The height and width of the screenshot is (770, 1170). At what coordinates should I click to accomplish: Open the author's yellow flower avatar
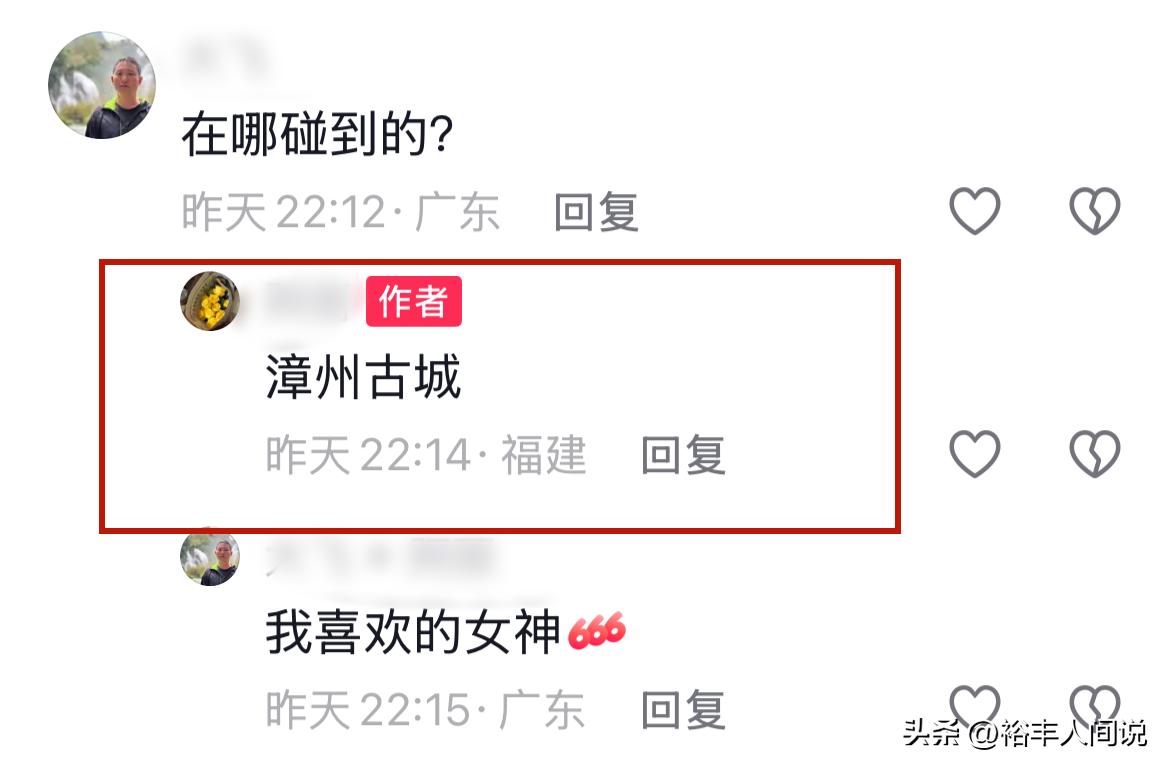coord(210,301)
